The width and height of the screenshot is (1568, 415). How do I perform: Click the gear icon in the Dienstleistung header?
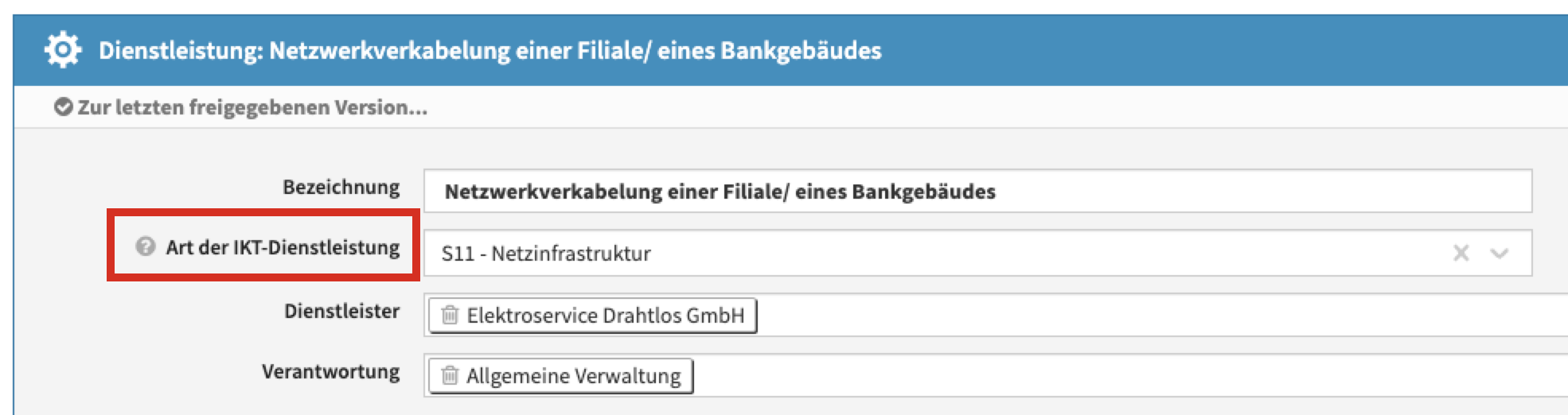coord(62,50)
